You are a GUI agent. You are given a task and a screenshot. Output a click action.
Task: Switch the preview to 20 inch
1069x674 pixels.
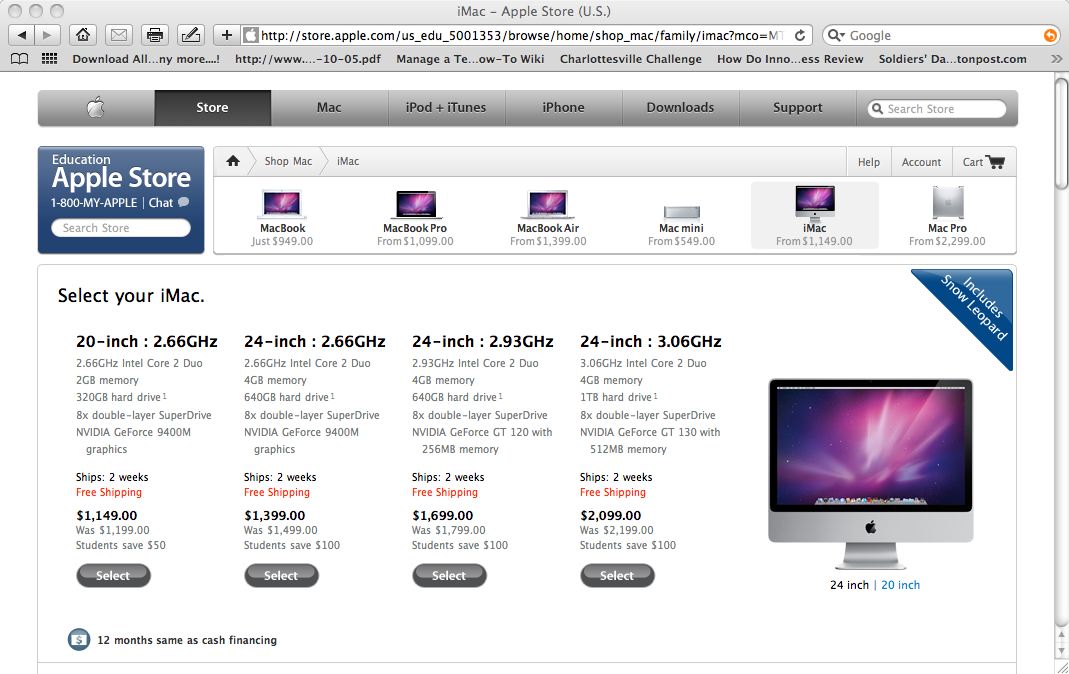(x=901, y=585)
